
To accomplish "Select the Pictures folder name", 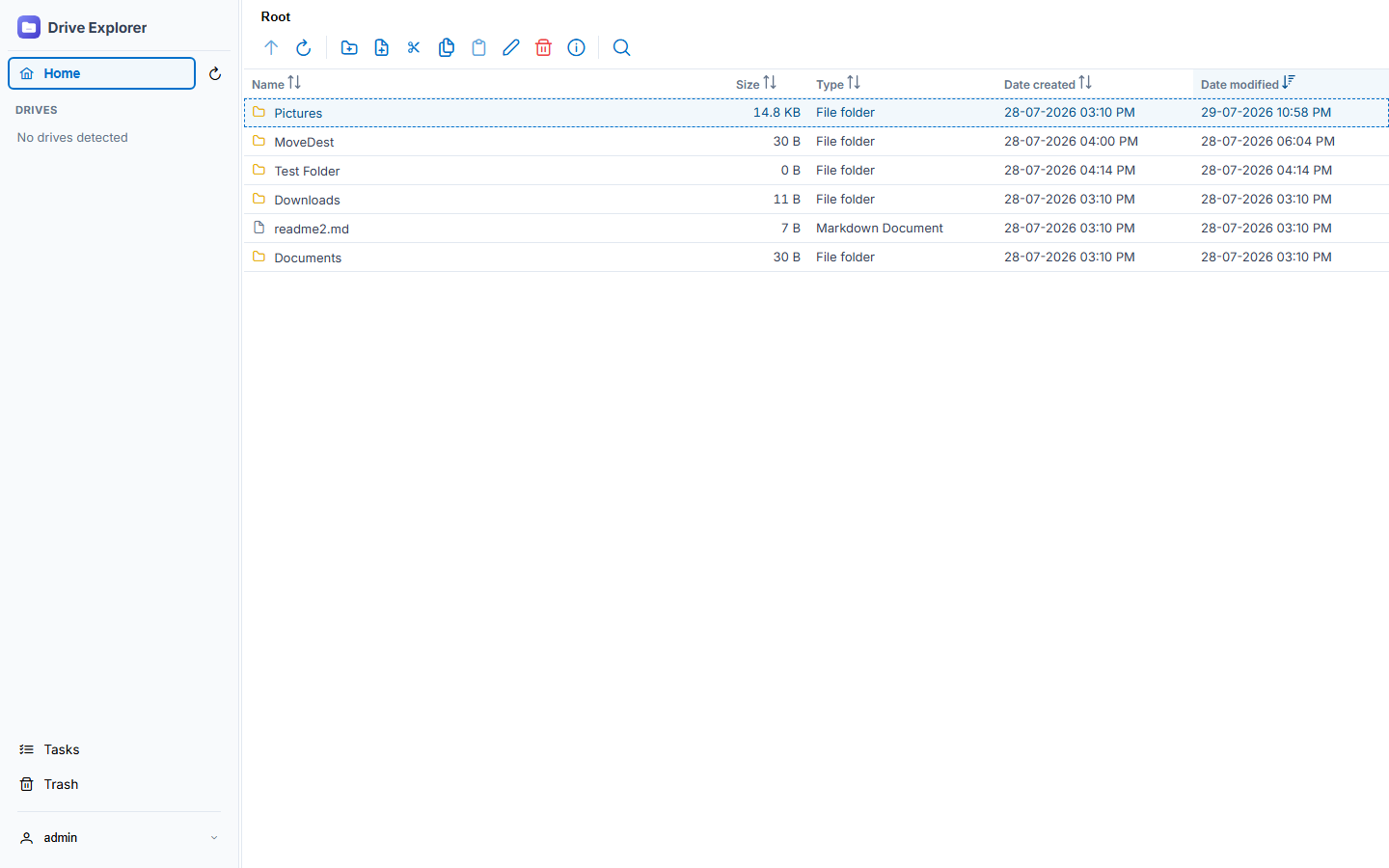I will (x=298, y=113).
